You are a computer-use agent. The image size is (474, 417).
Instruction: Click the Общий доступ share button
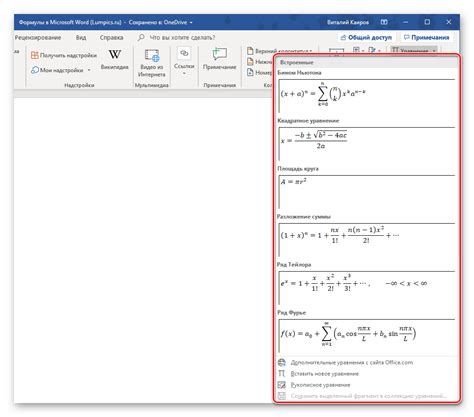366,38
